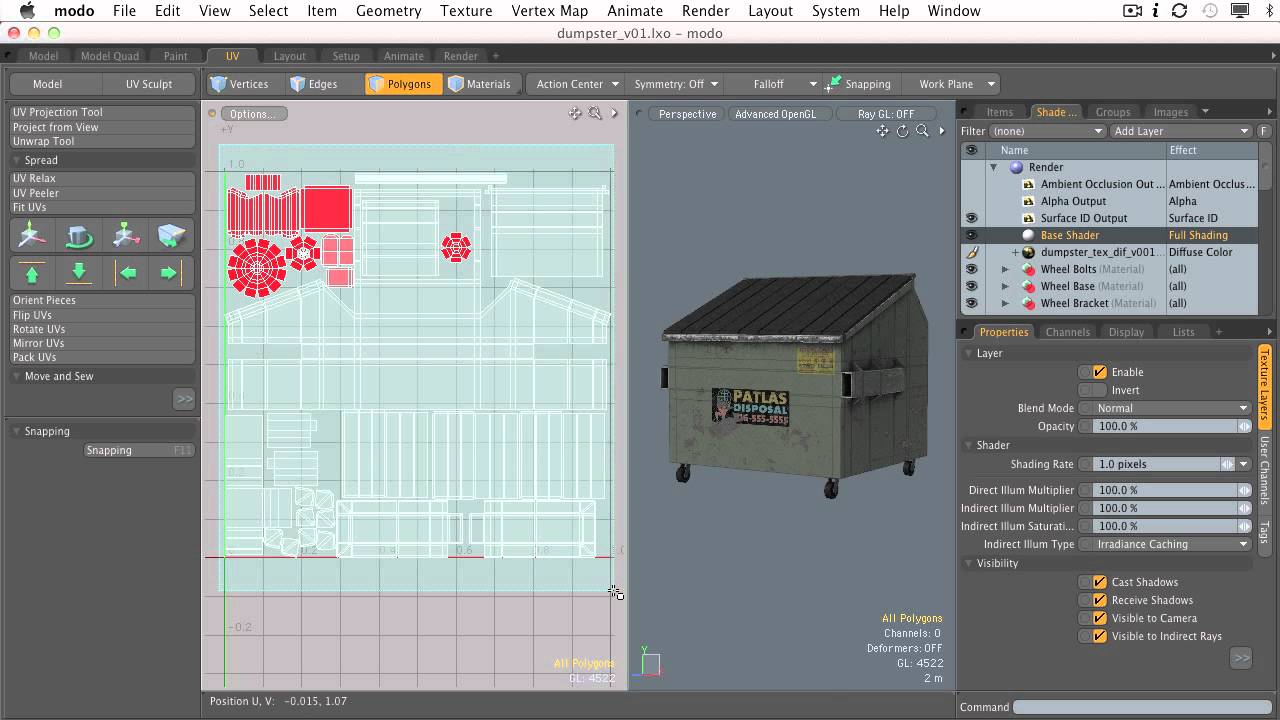Check the Invert checkbox
This screenshot has width=1280, height=720.
tap(1100, 390)
